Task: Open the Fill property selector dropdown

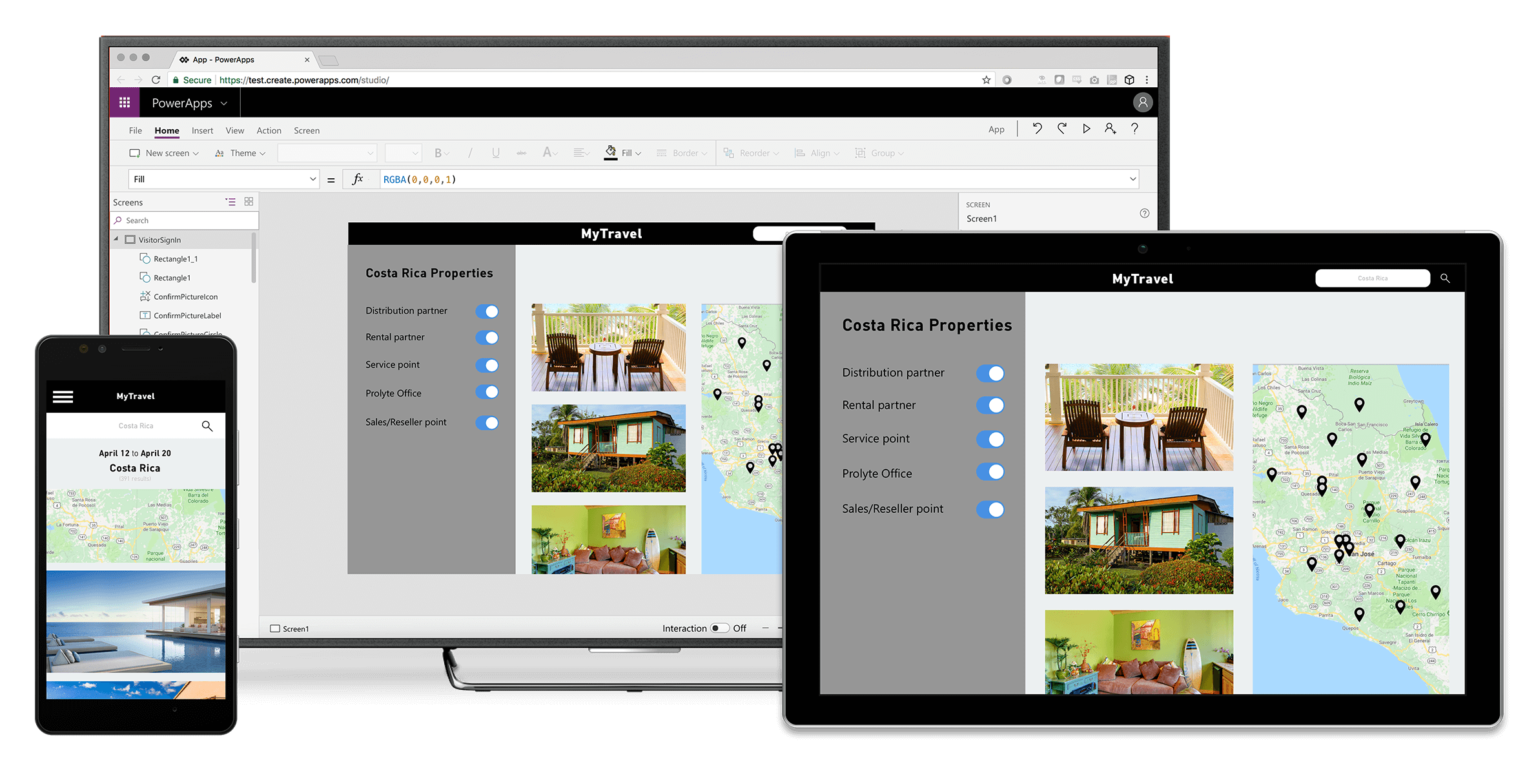Action: point(310,178)
